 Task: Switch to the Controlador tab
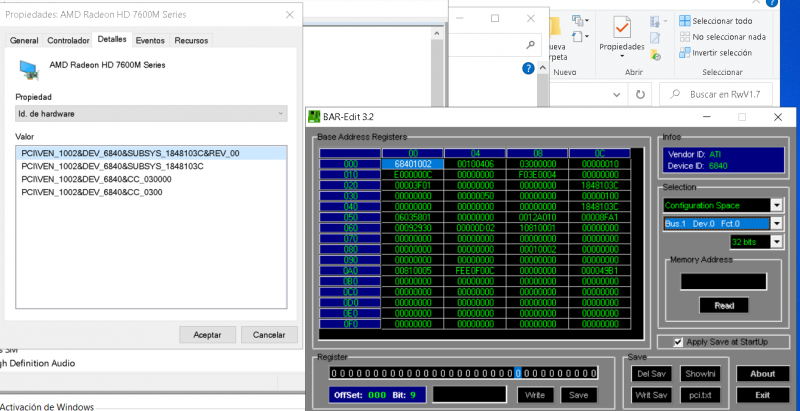(69, 40)
